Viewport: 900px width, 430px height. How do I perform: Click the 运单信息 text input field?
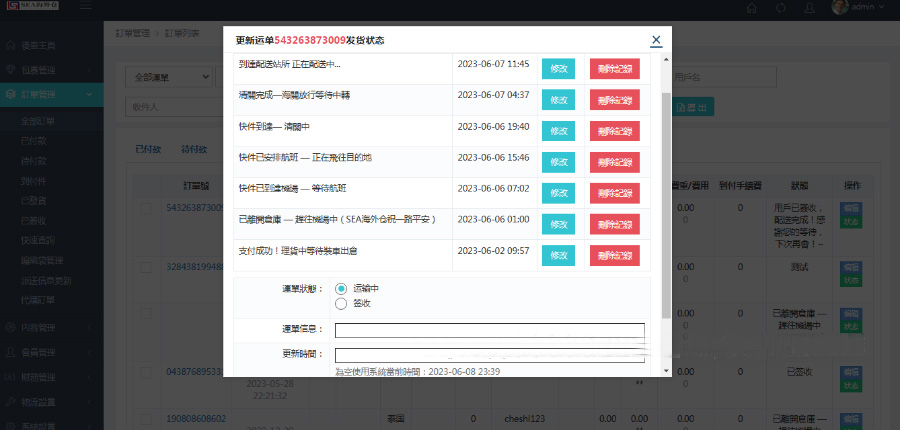[489, 330]
